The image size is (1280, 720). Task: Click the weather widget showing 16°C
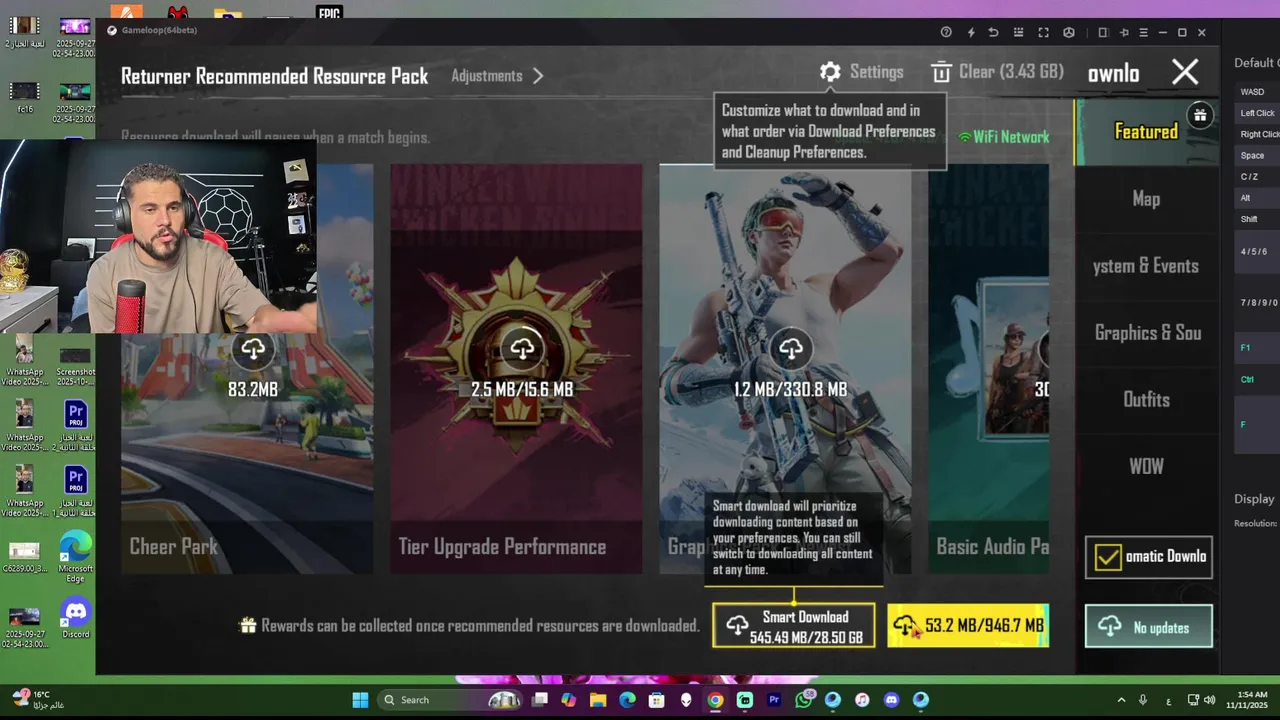click(x=40, y=700)
